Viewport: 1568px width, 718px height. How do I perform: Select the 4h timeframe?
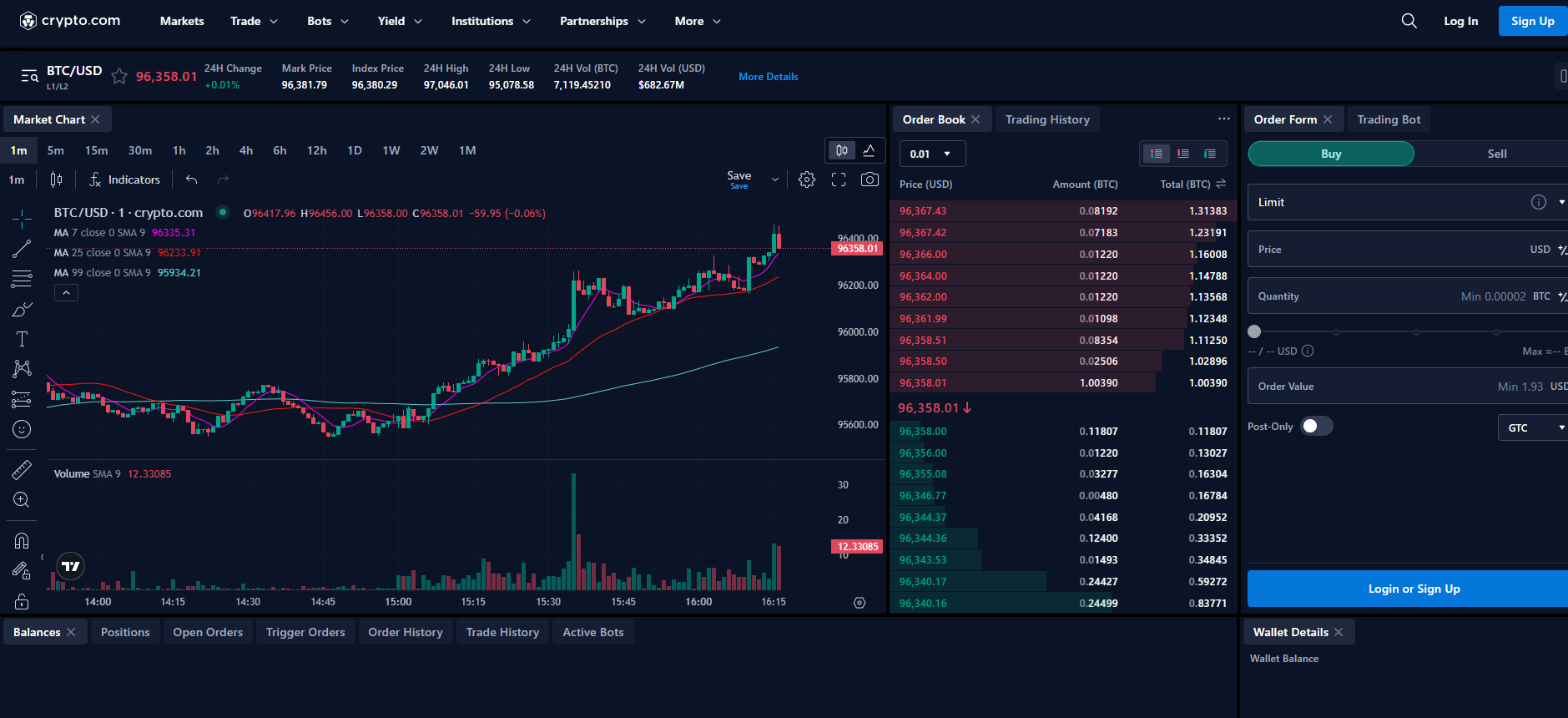(x=246, y=150)
